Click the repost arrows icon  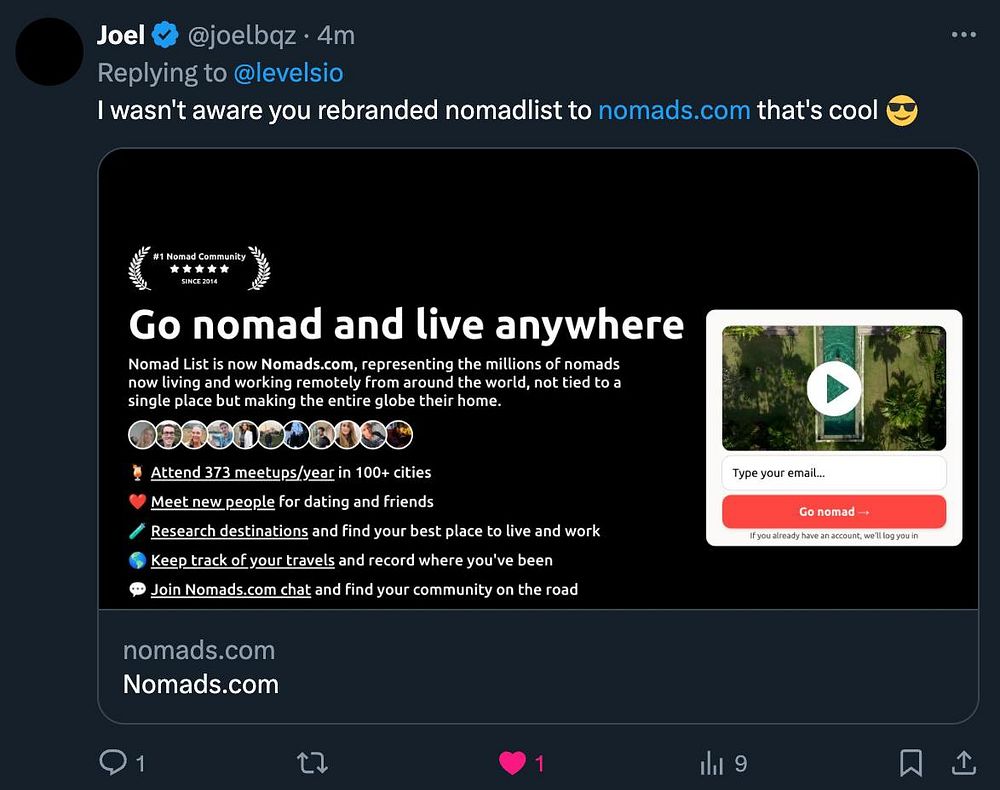(313, 764)
